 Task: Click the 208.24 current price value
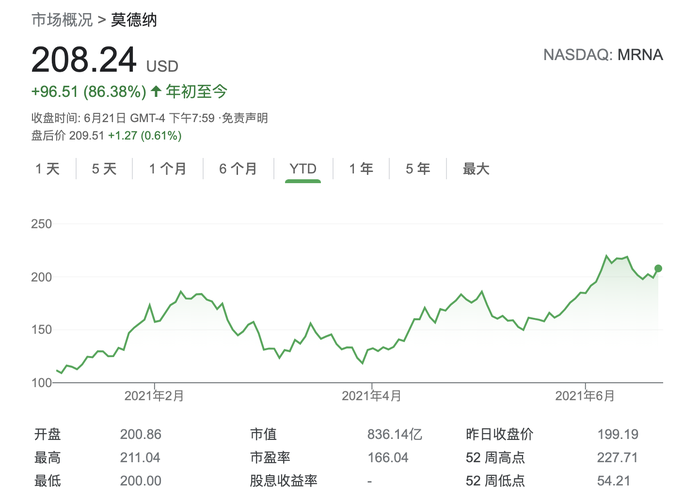click(x=83, y=59)
